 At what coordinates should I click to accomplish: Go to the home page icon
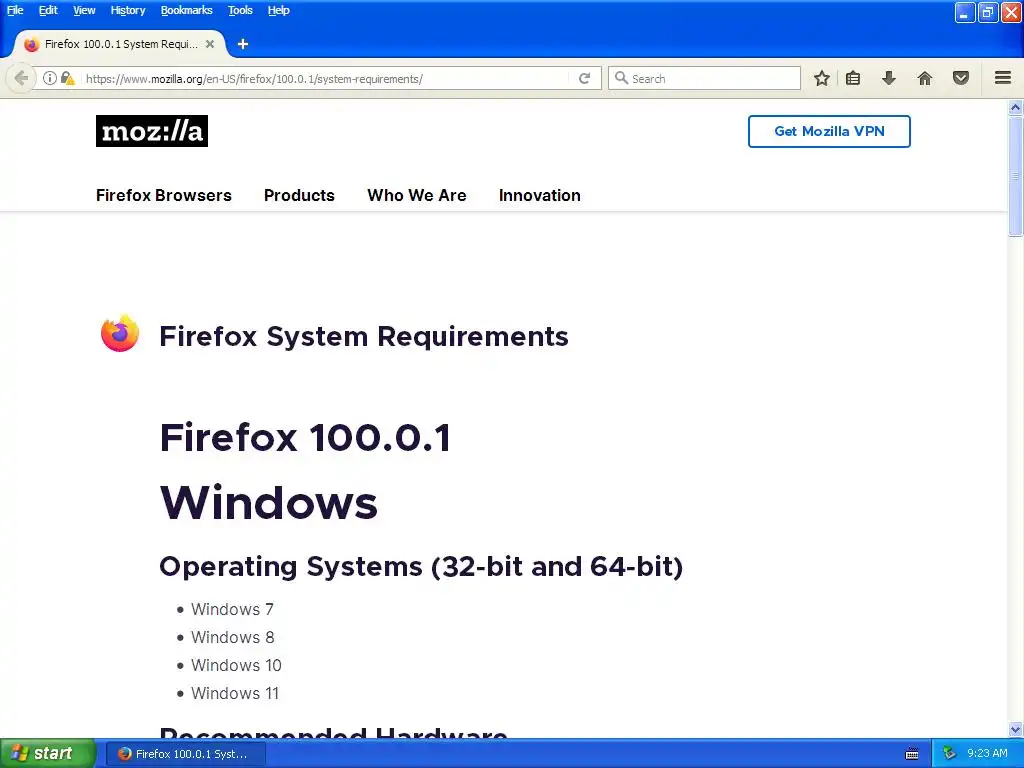925,78
